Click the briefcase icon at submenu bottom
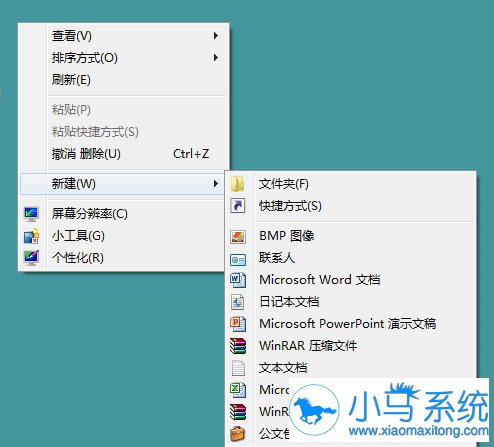 pos(237,434)
